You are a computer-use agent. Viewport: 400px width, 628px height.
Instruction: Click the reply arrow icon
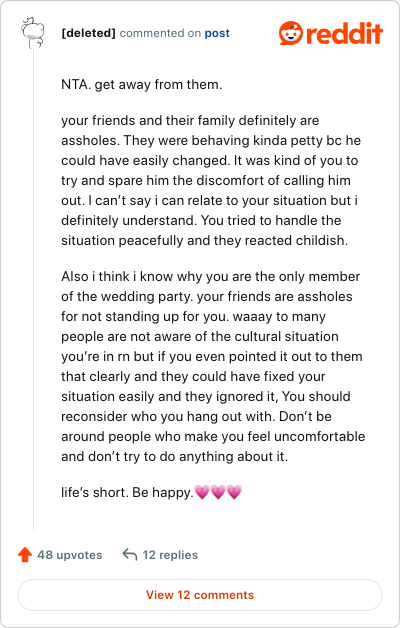point(130,555)
